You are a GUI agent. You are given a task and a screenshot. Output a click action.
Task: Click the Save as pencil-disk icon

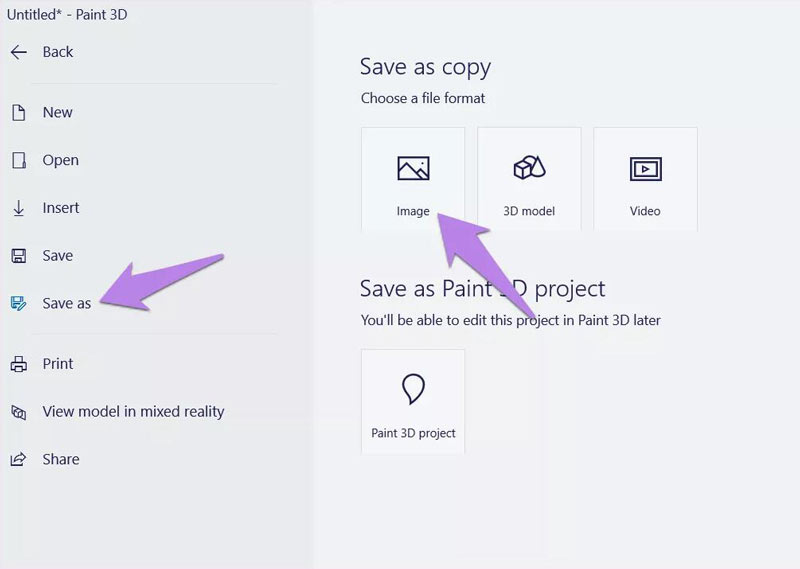[x=19, y=303]
